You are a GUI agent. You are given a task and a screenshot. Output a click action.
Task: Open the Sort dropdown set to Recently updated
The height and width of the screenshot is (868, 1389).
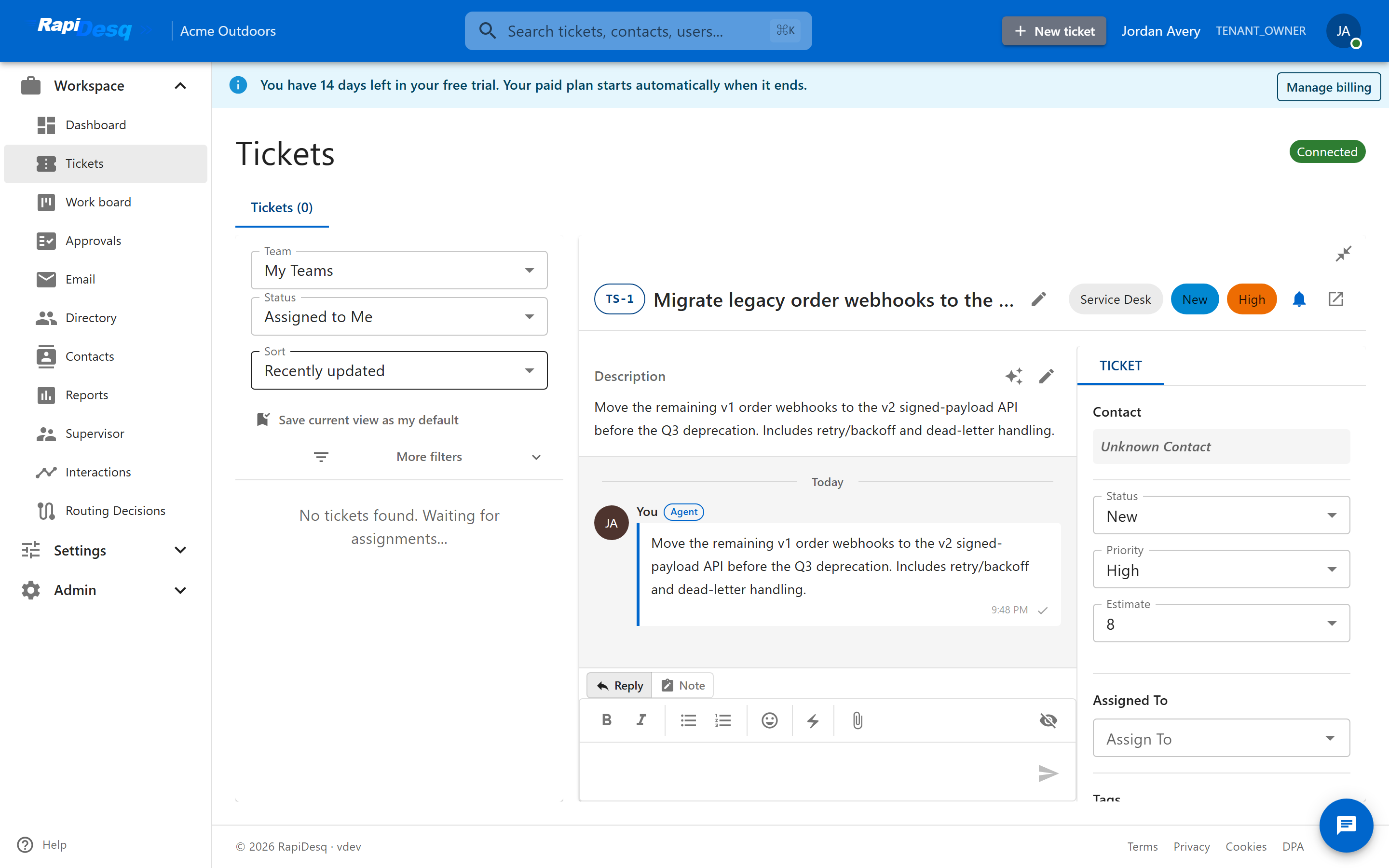tap(399, 371)
